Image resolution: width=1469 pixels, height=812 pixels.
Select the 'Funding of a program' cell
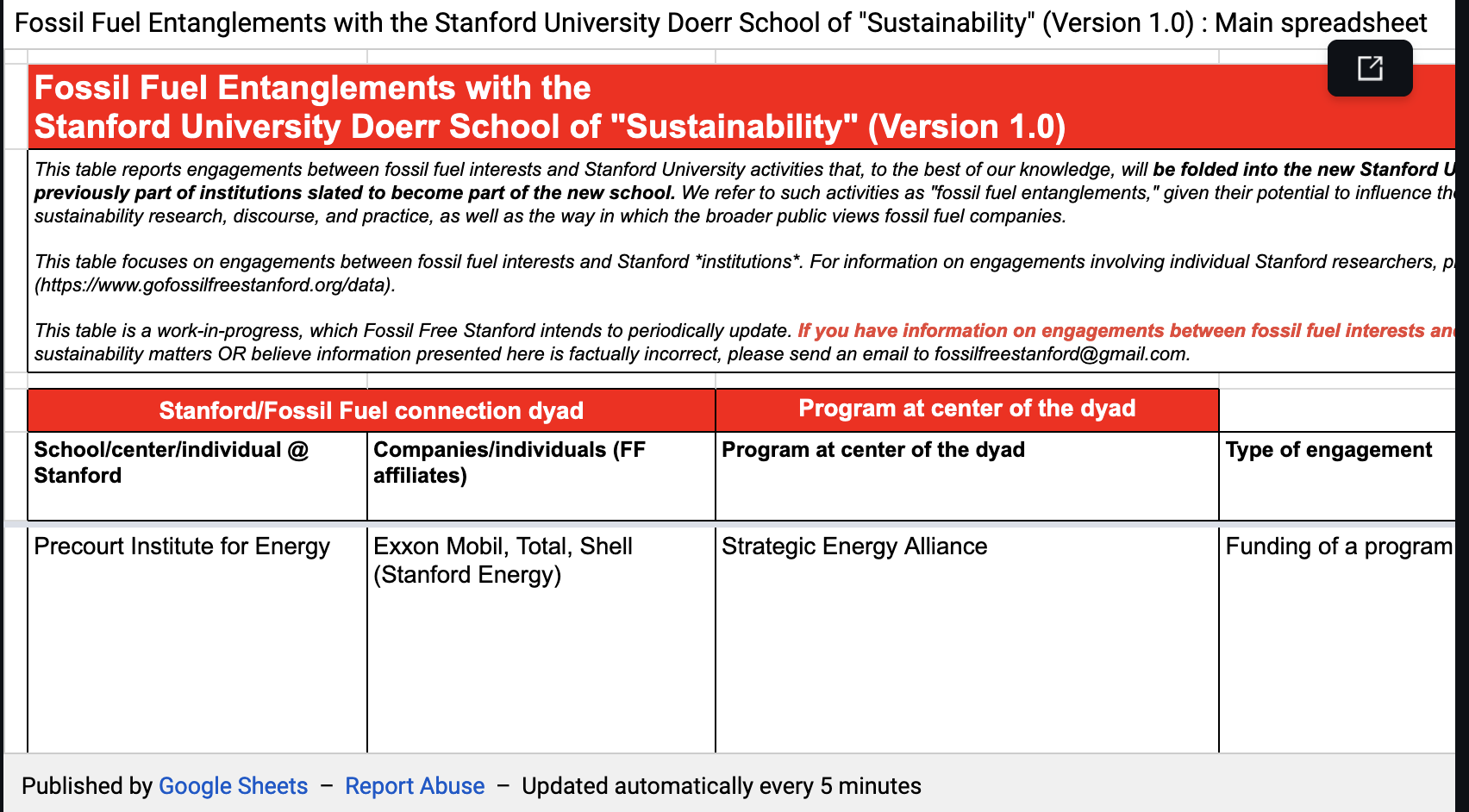tap(1338, 638)
